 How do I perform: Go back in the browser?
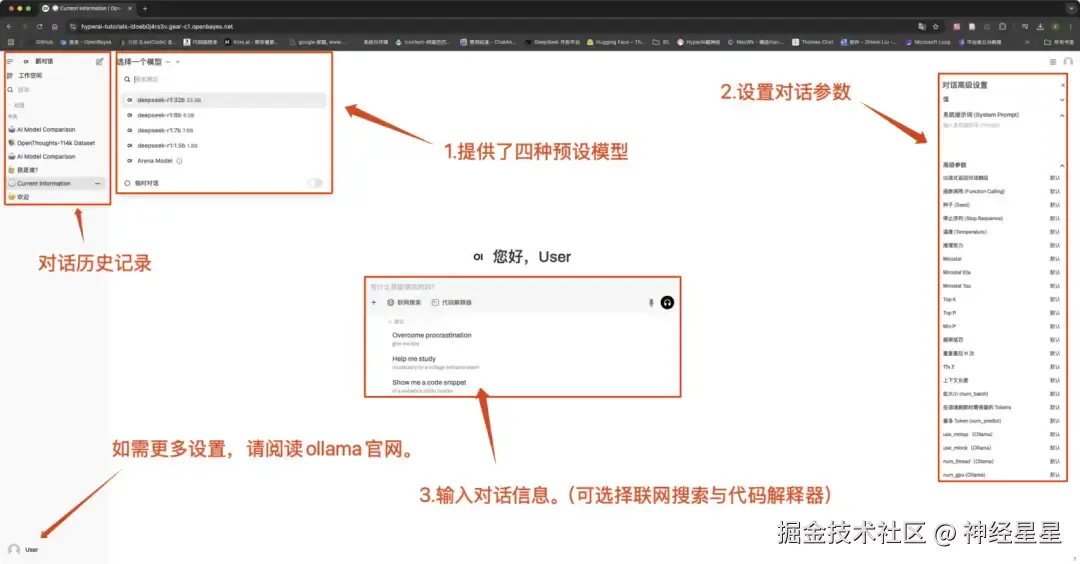click(9, 26)
